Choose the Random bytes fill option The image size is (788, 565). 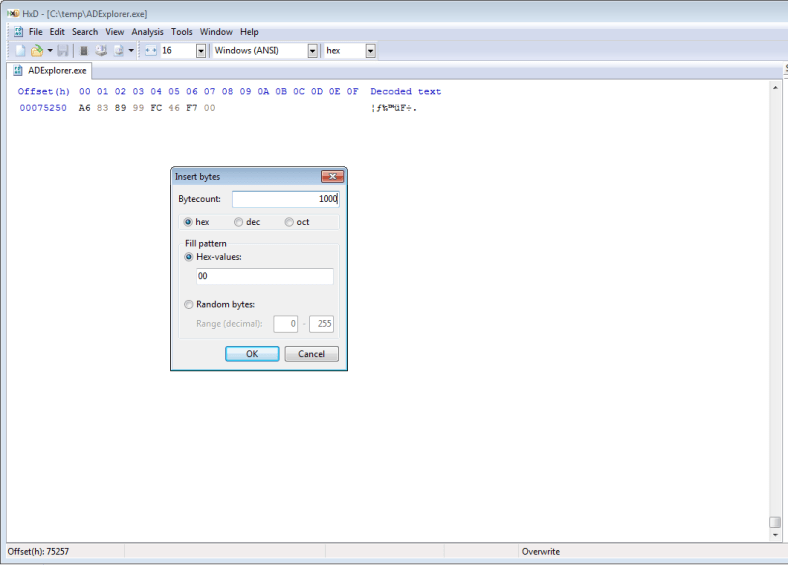188,304
